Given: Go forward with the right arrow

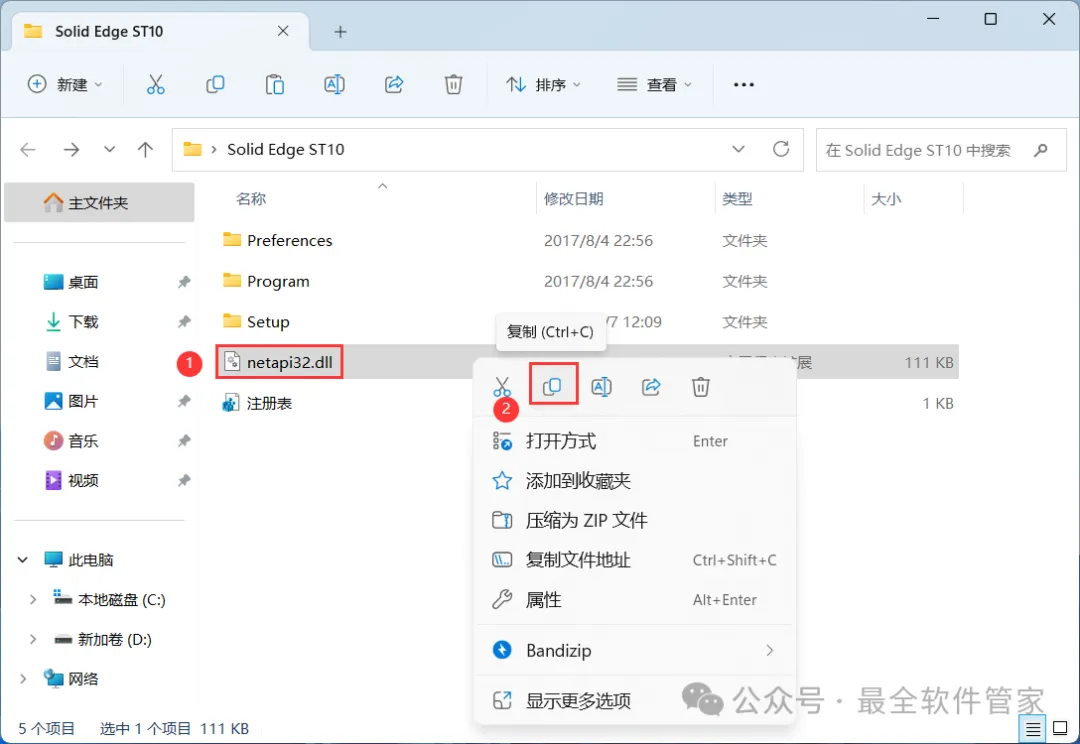Looking at the screenshot, I should 71,149.
